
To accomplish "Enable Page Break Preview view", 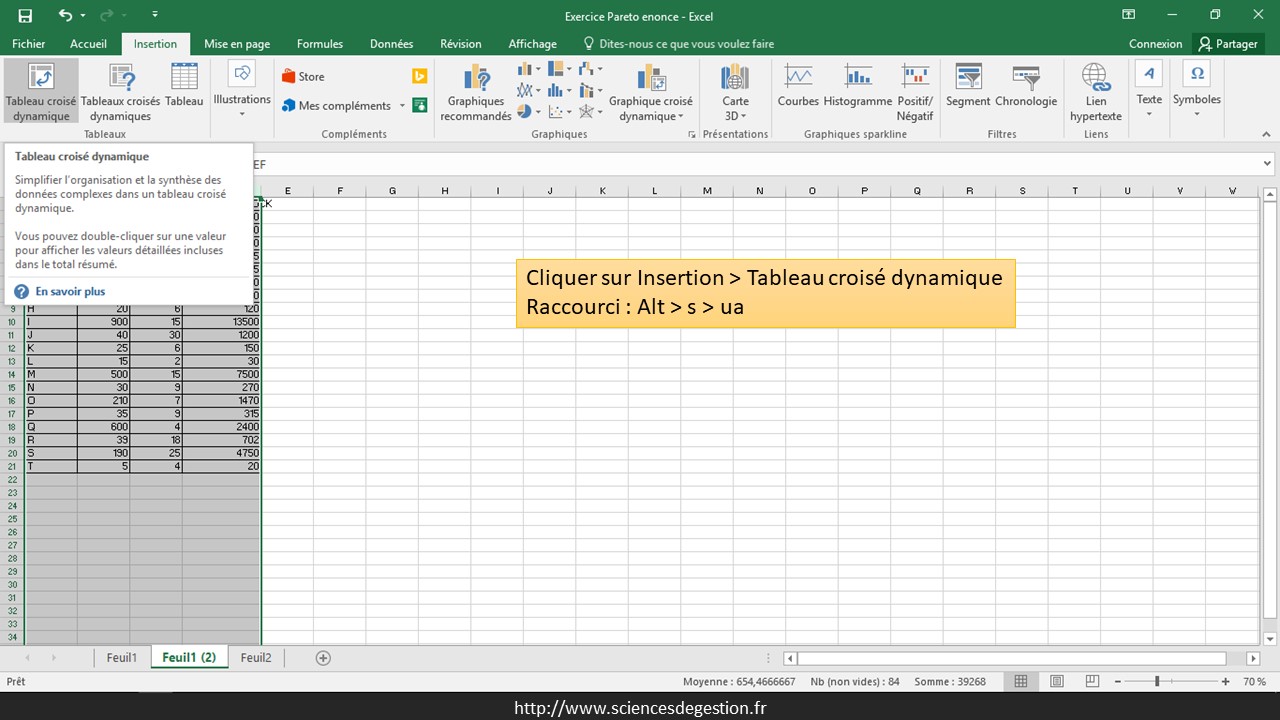I will [x=1093, y=681].
